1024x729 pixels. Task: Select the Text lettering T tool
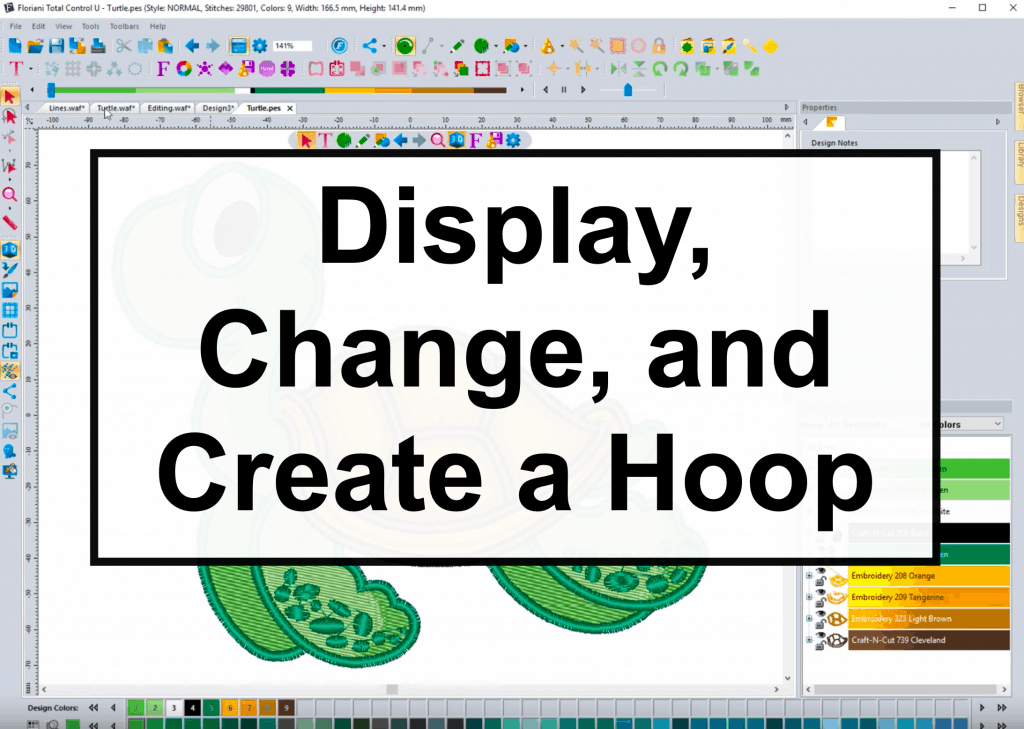point(17,68)
